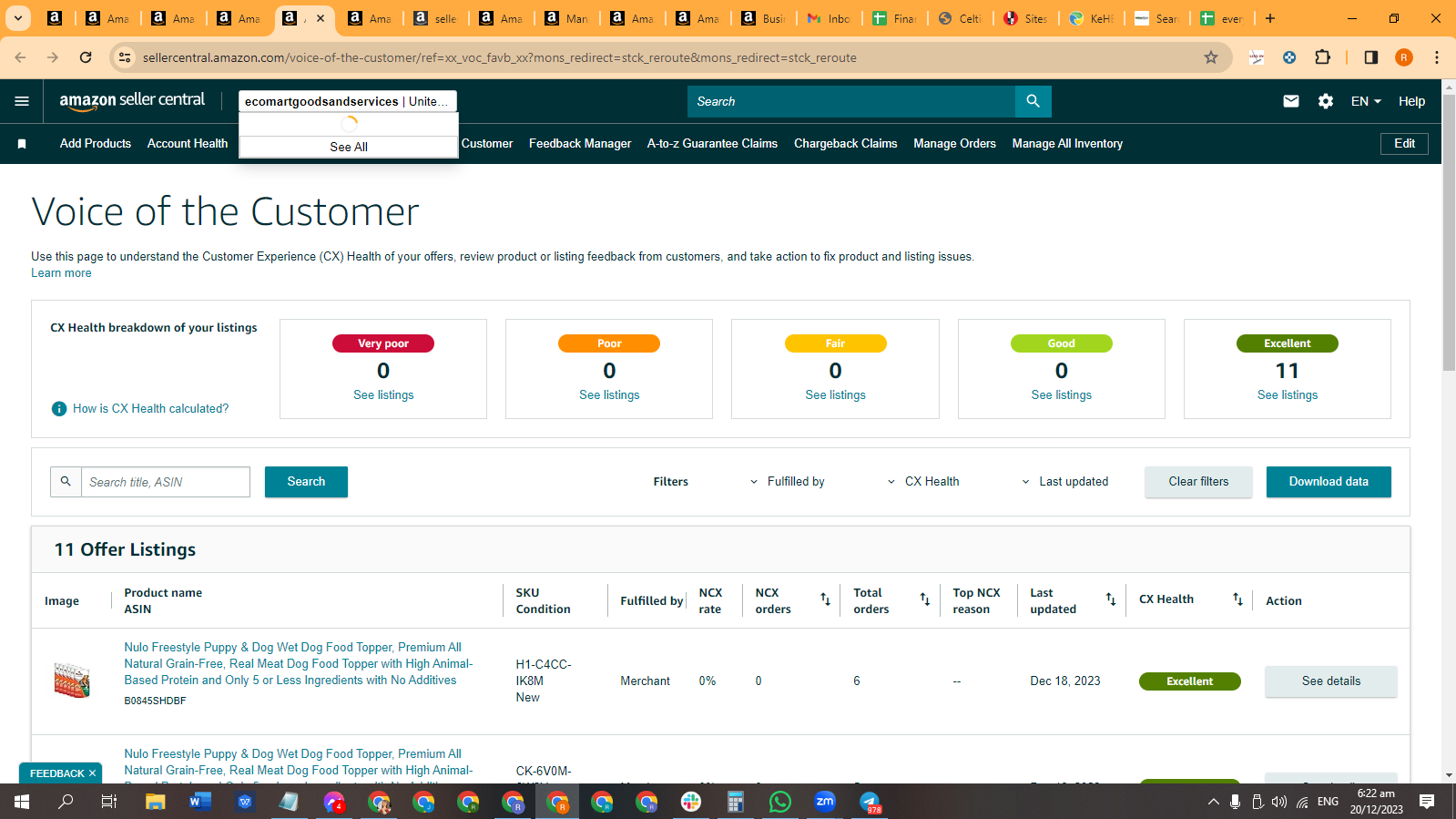Sort the listings by the Total orders arrows
Viewport: 1456px width, 819px height.
pos(924,599)
